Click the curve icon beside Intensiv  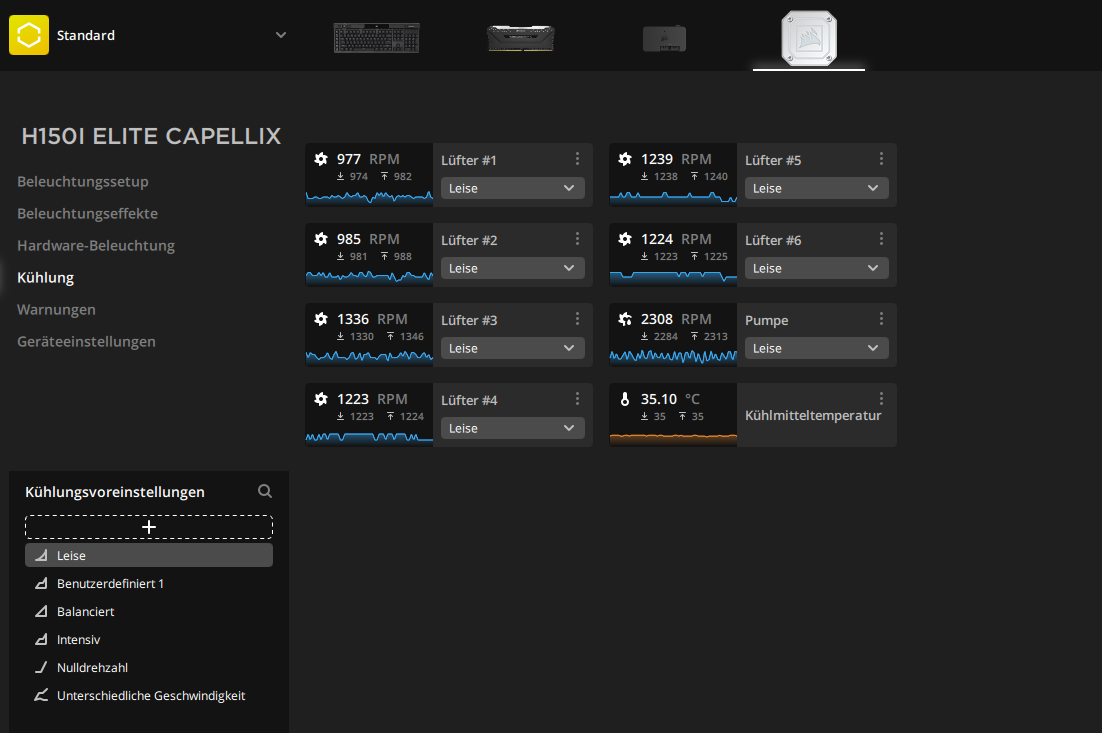[x=41, y=640]
